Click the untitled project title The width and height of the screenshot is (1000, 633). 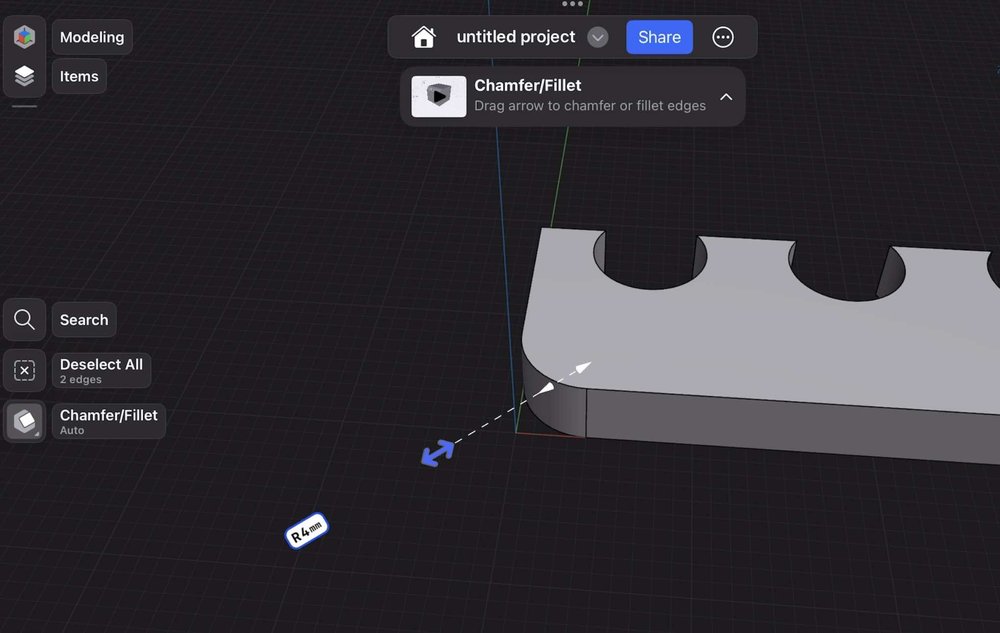coord(515,36)
